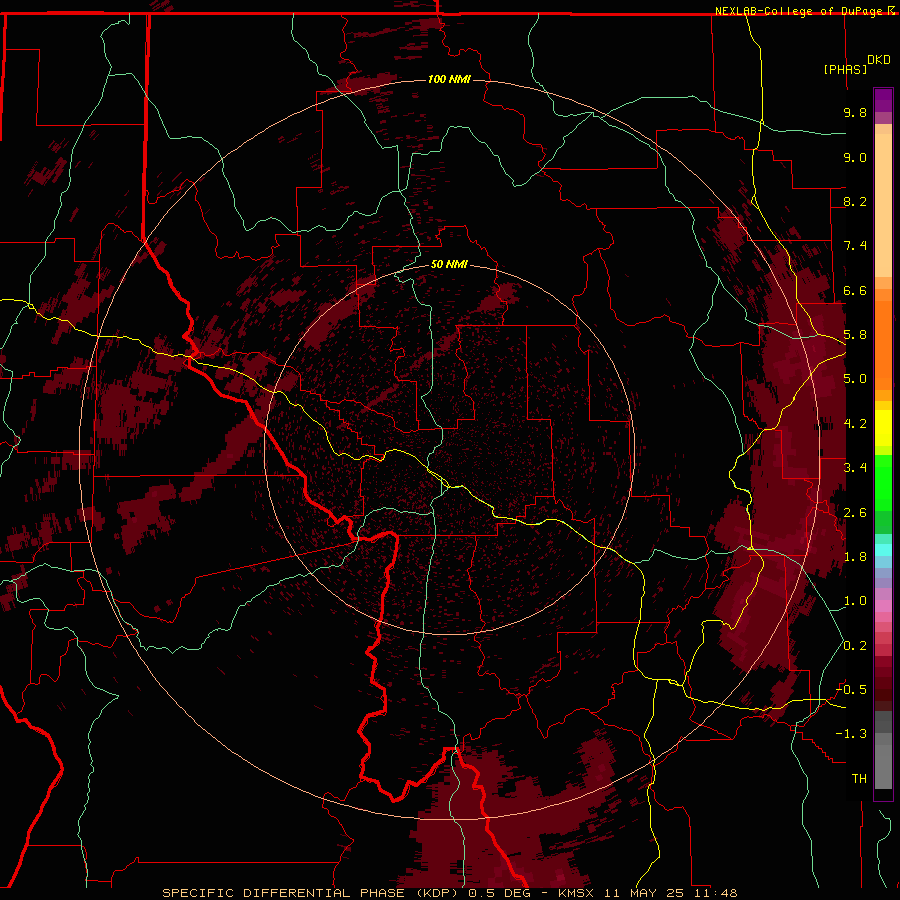The image size is (900, 900).
Task: Click the 6.6 value on the color scale
Action: (x=855, y=290)
